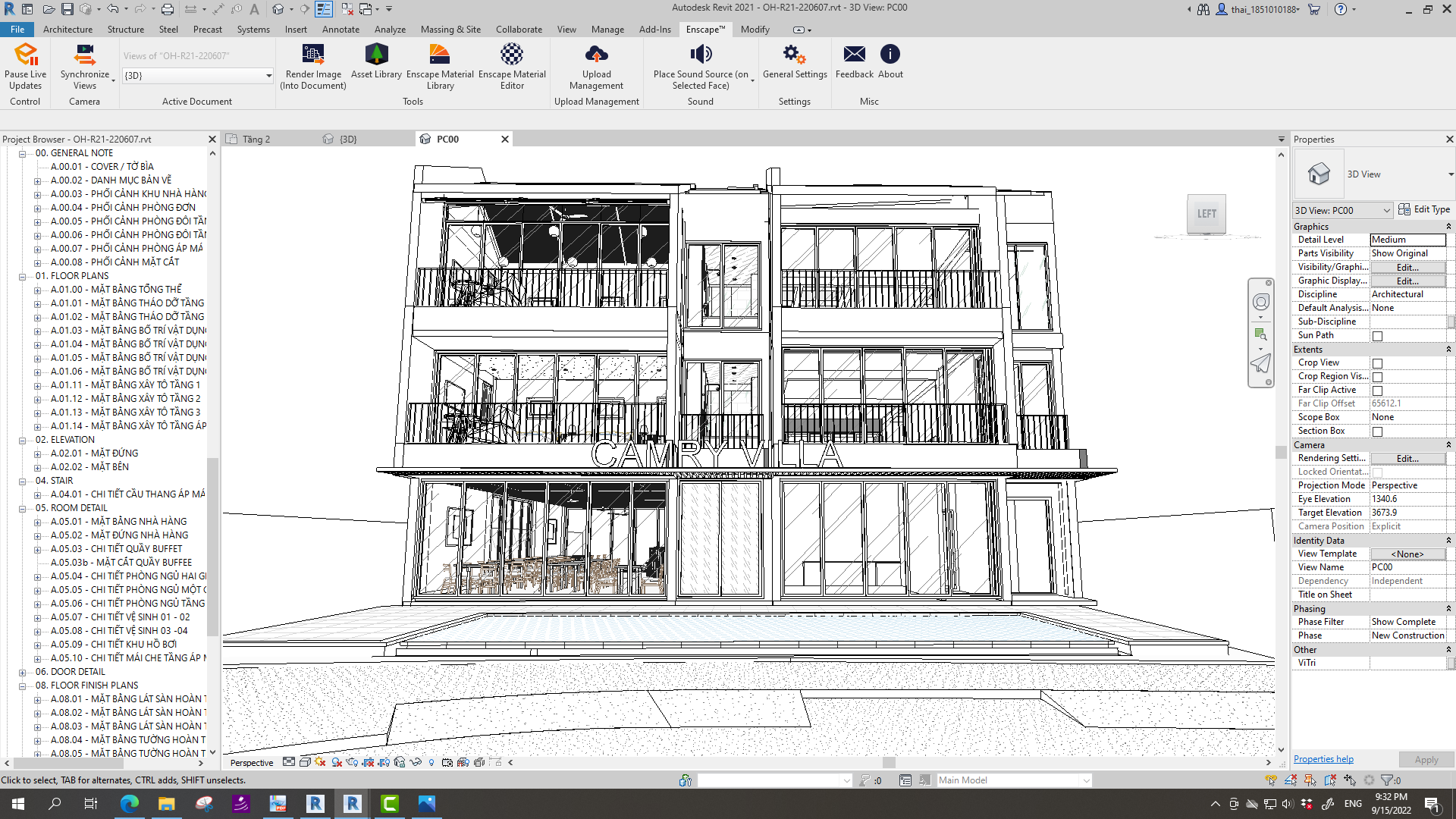Collapse the 01. FLOOR PLANS tree node
The image size is (1456, 819).
tap(23, 276)
